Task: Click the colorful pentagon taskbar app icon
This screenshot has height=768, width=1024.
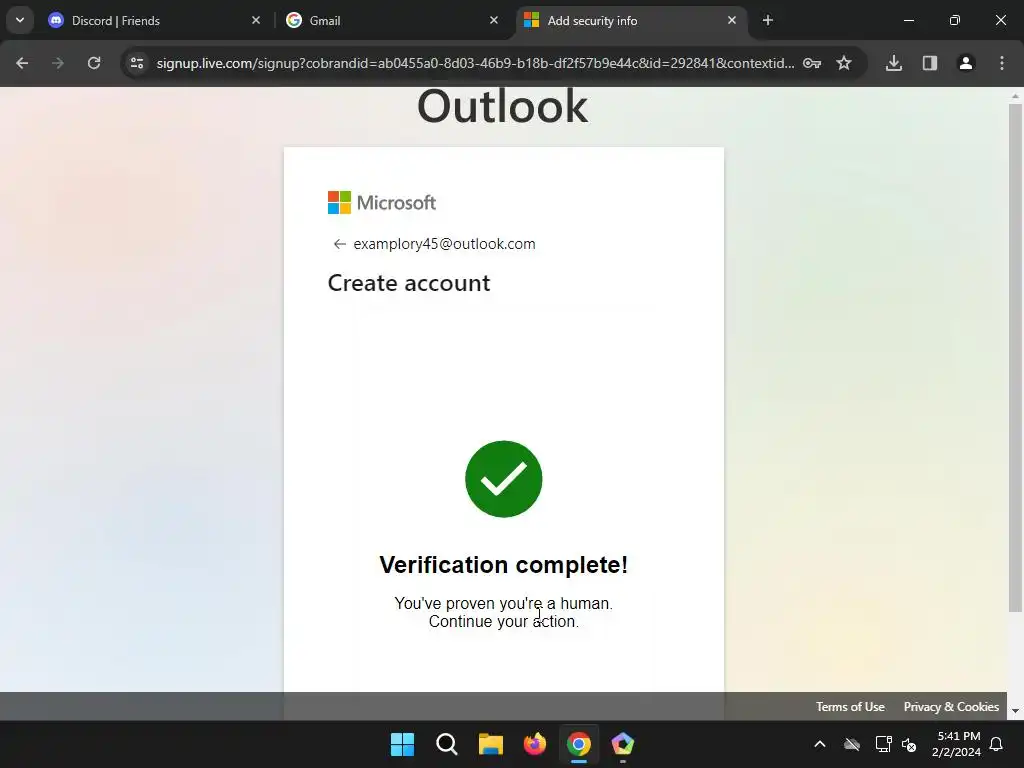Action: click(623, 744)
